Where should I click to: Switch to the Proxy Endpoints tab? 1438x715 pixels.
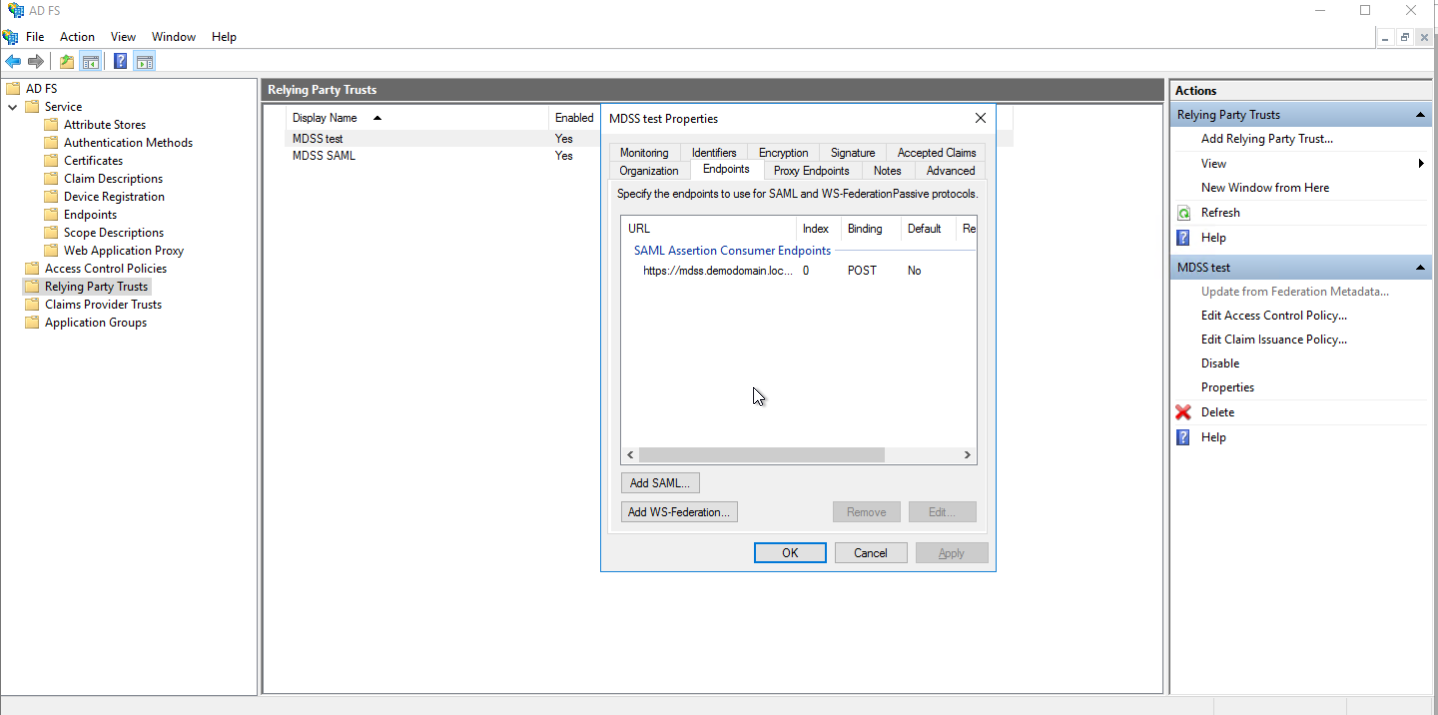click(x=811, y=171)
